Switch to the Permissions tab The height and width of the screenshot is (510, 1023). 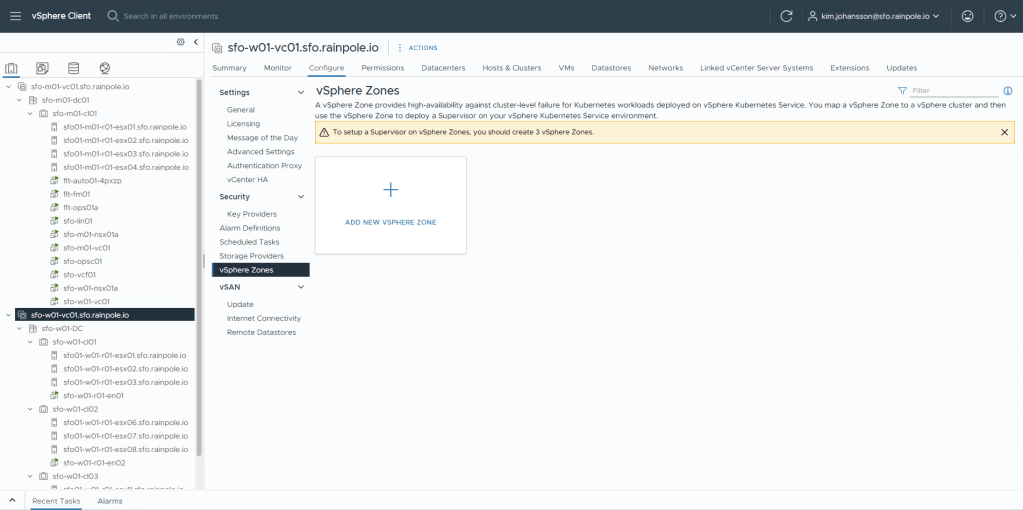pyautogui.click(x=382, y=68)
